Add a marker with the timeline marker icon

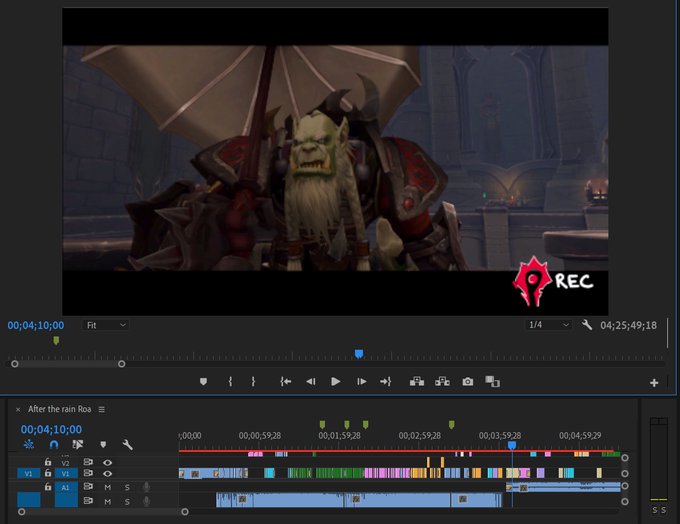(x=103, y=445)
